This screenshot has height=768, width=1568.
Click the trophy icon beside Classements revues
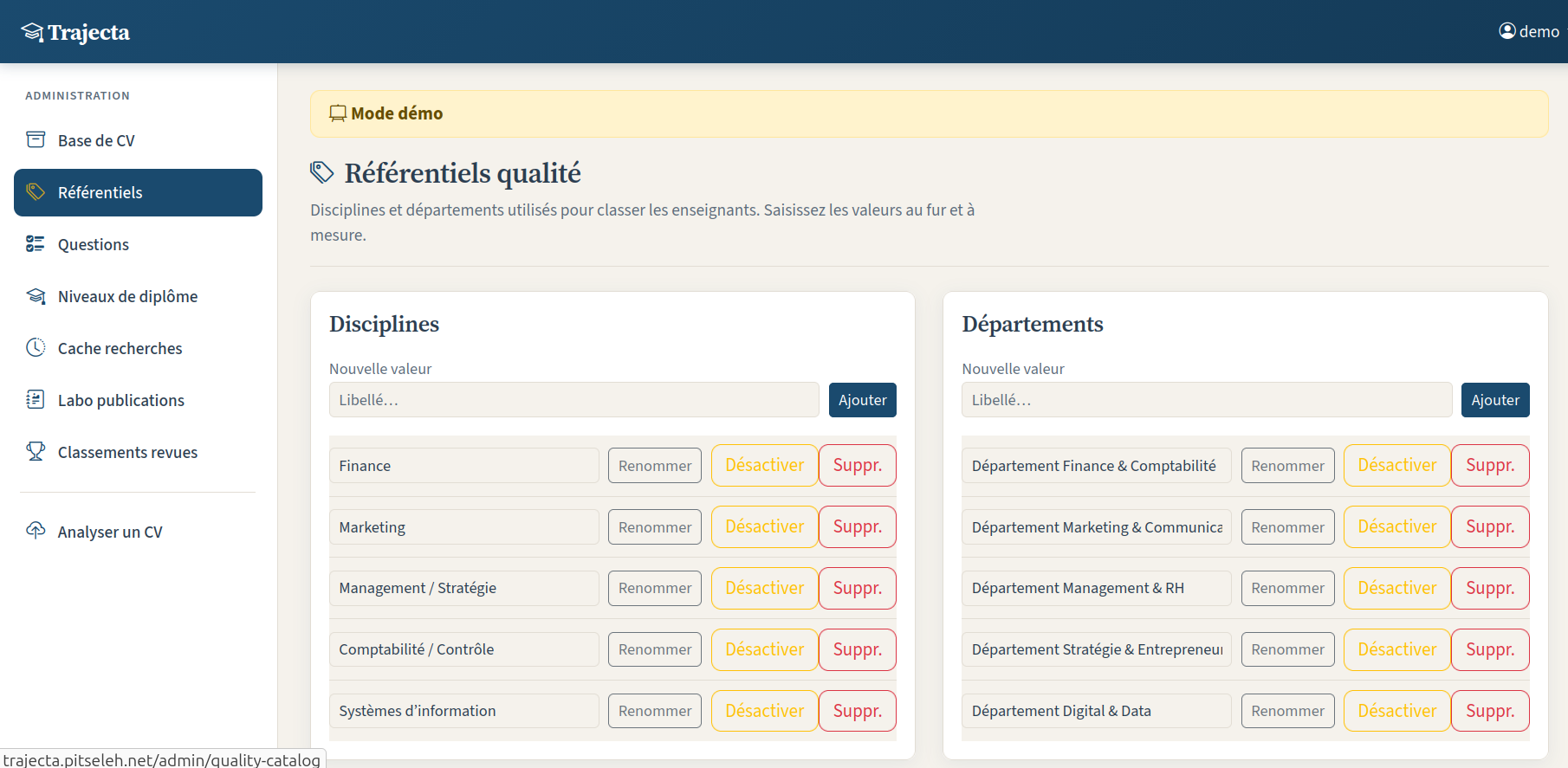click(36, 451)
